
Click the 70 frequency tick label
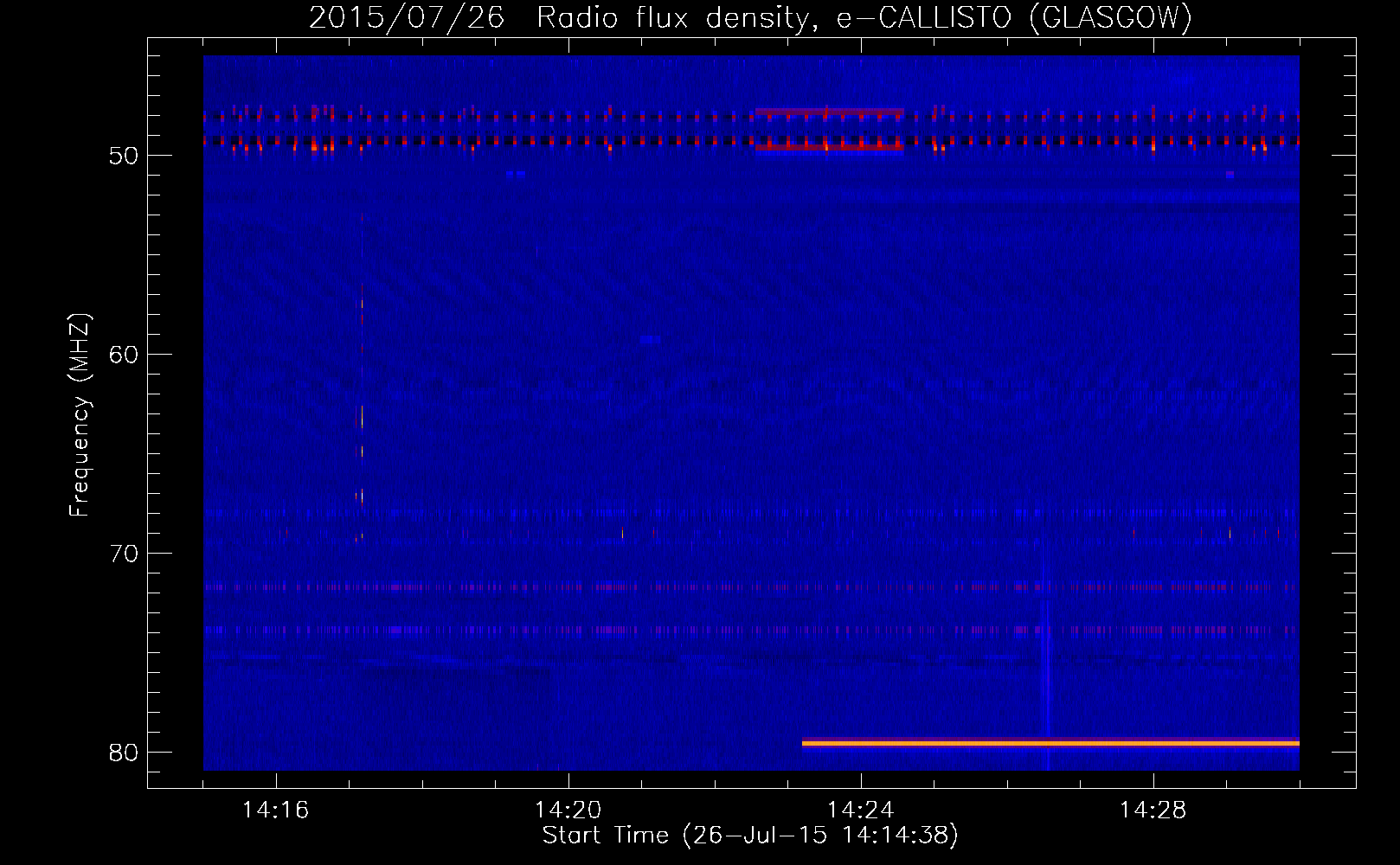[x=124, y=554]
